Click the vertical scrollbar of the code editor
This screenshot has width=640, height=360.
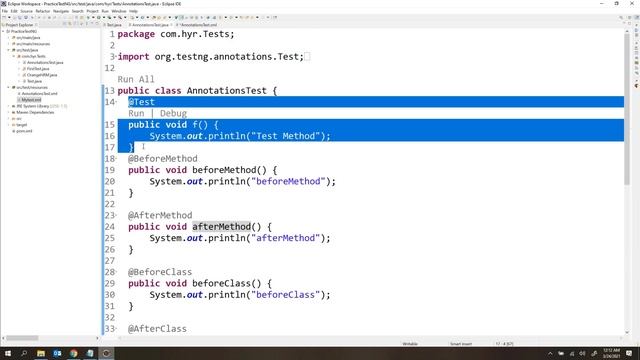(627, 110)
